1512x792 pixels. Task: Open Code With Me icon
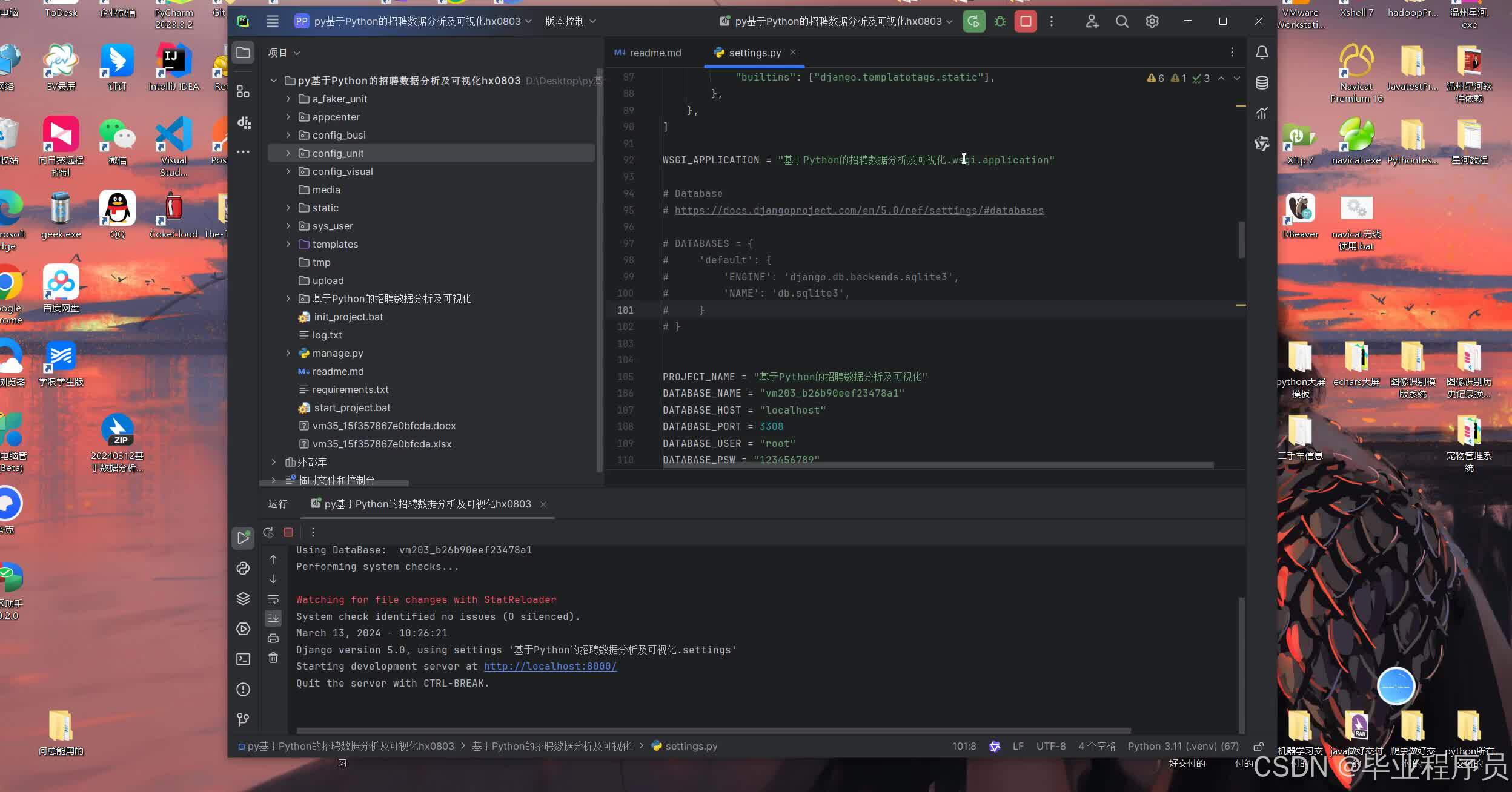[x=1092, y=21]
